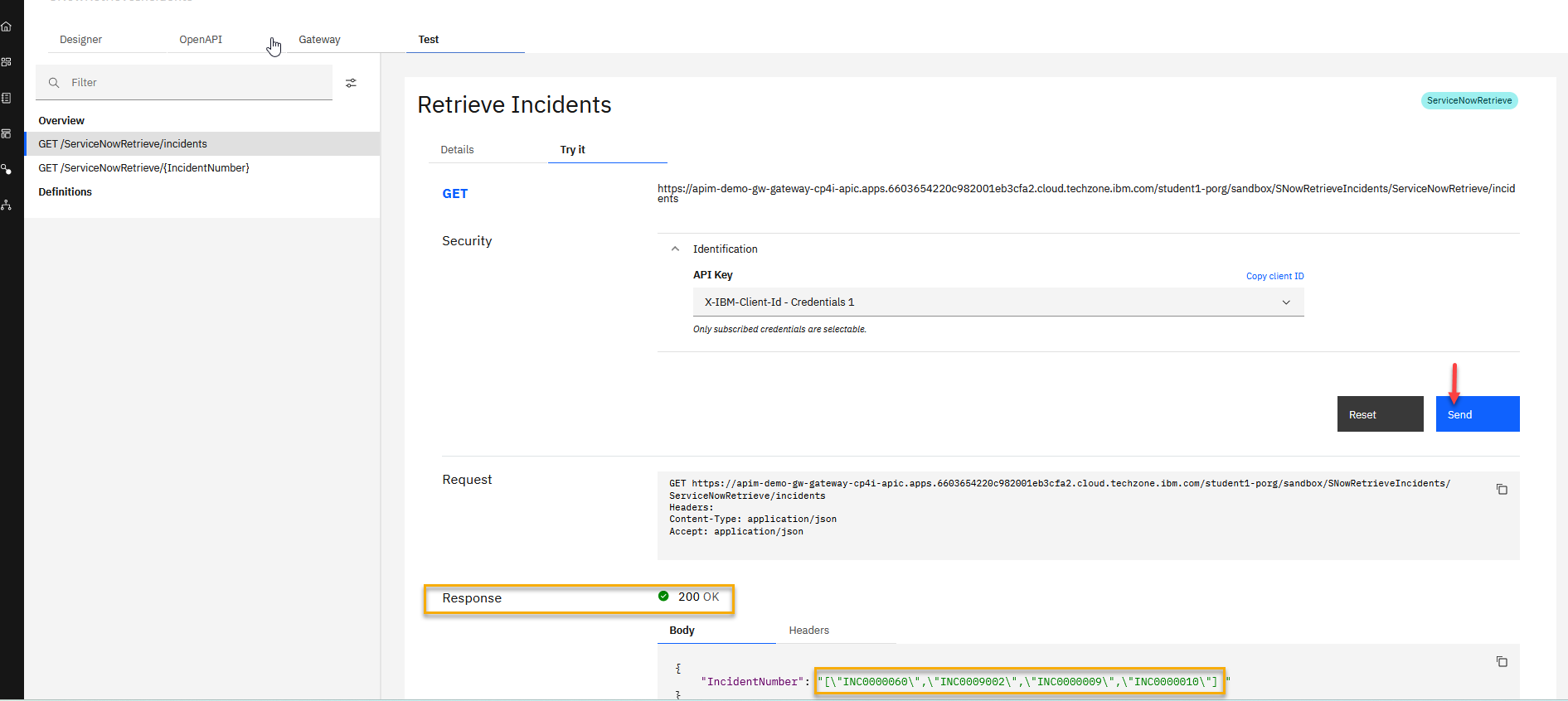Copy the response body using copy icon
Image resolution: width=1568 pixels, height=701 pixels.
pyautogui.click(x=1501, y=661)
